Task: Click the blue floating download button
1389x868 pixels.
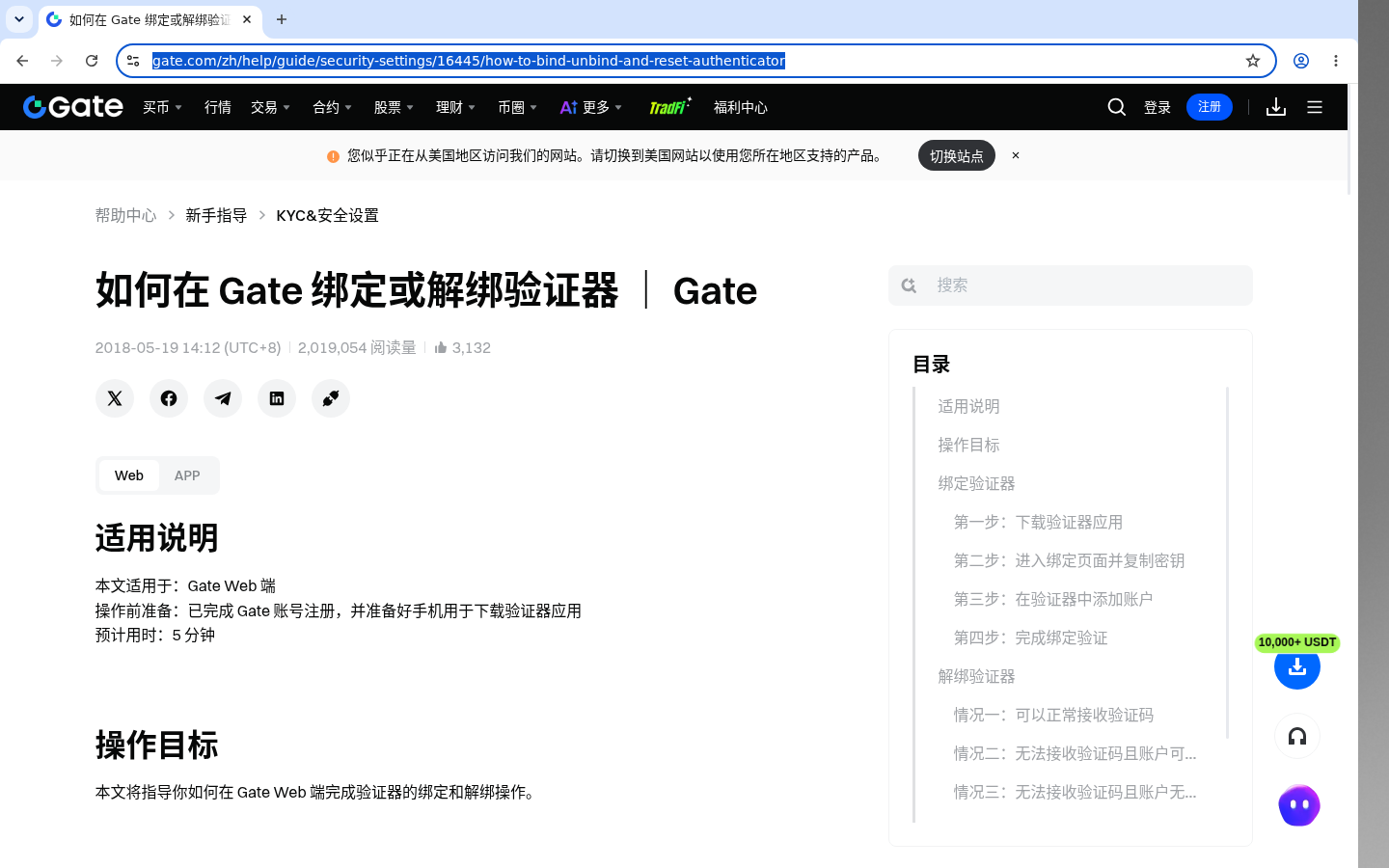Action: pyautogui.click(x=1297, y=666)
